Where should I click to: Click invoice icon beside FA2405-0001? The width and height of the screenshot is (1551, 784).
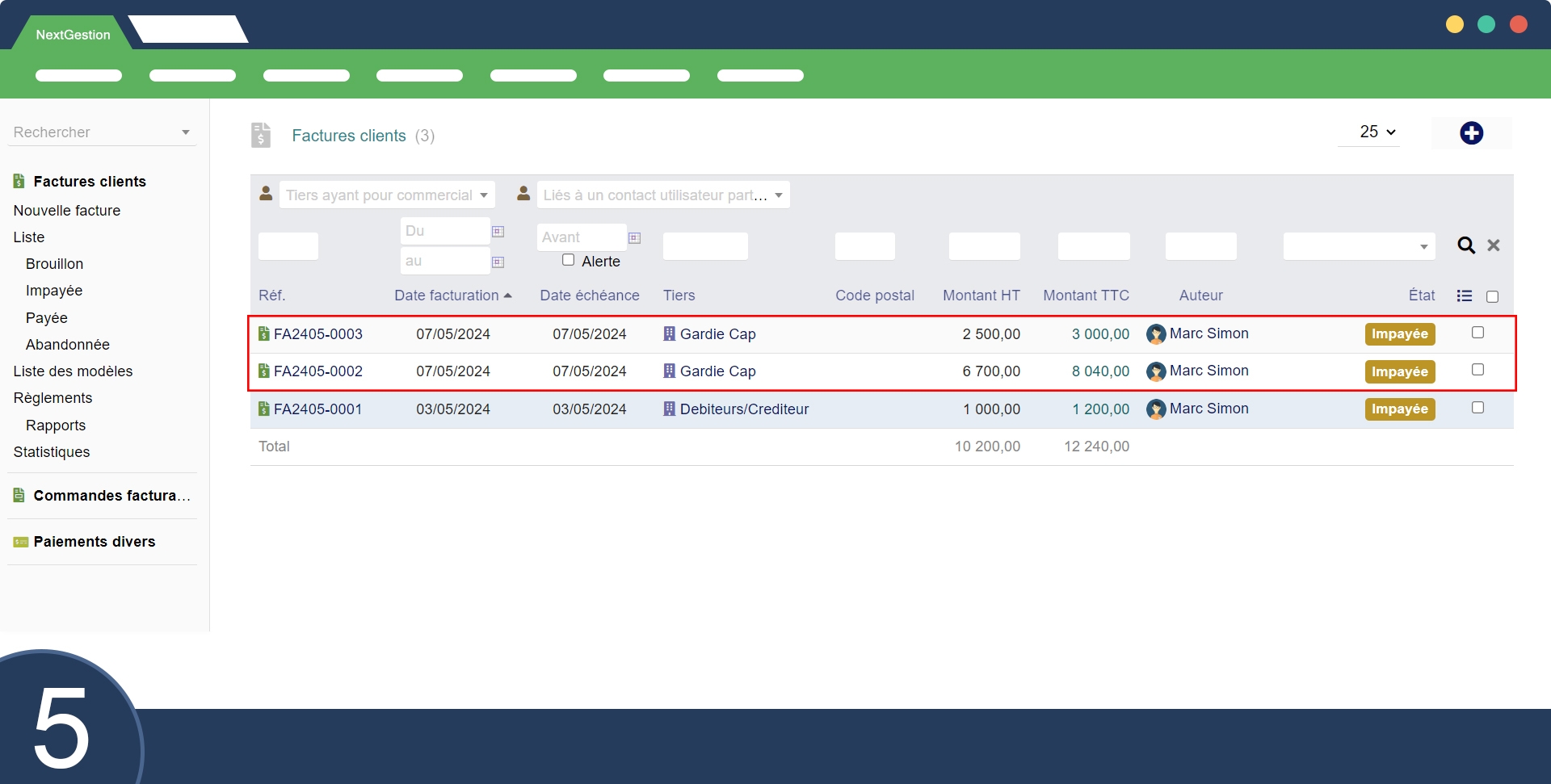click(263, 409)
